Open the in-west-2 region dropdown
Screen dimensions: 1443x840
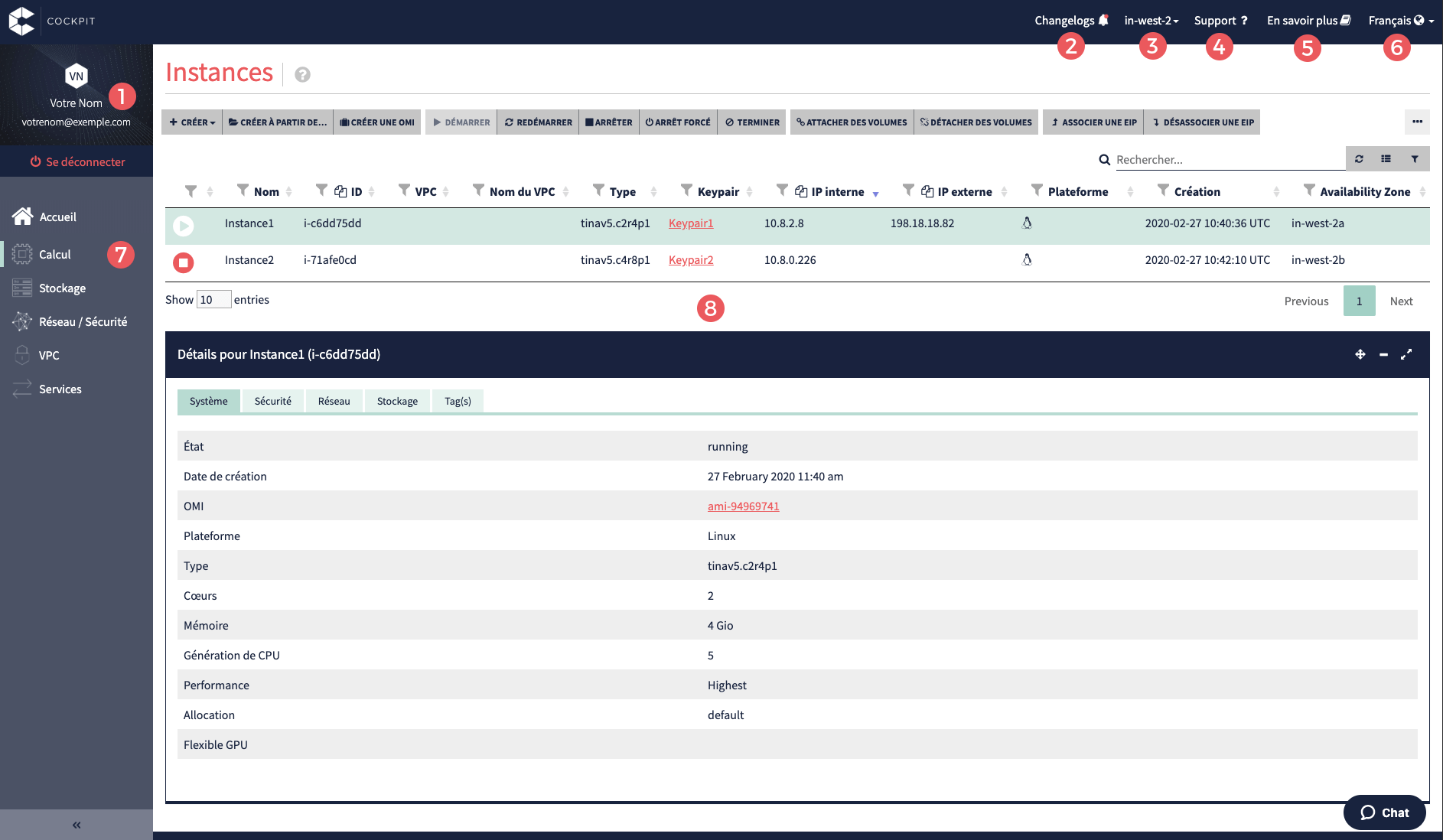click(1151, 21)
